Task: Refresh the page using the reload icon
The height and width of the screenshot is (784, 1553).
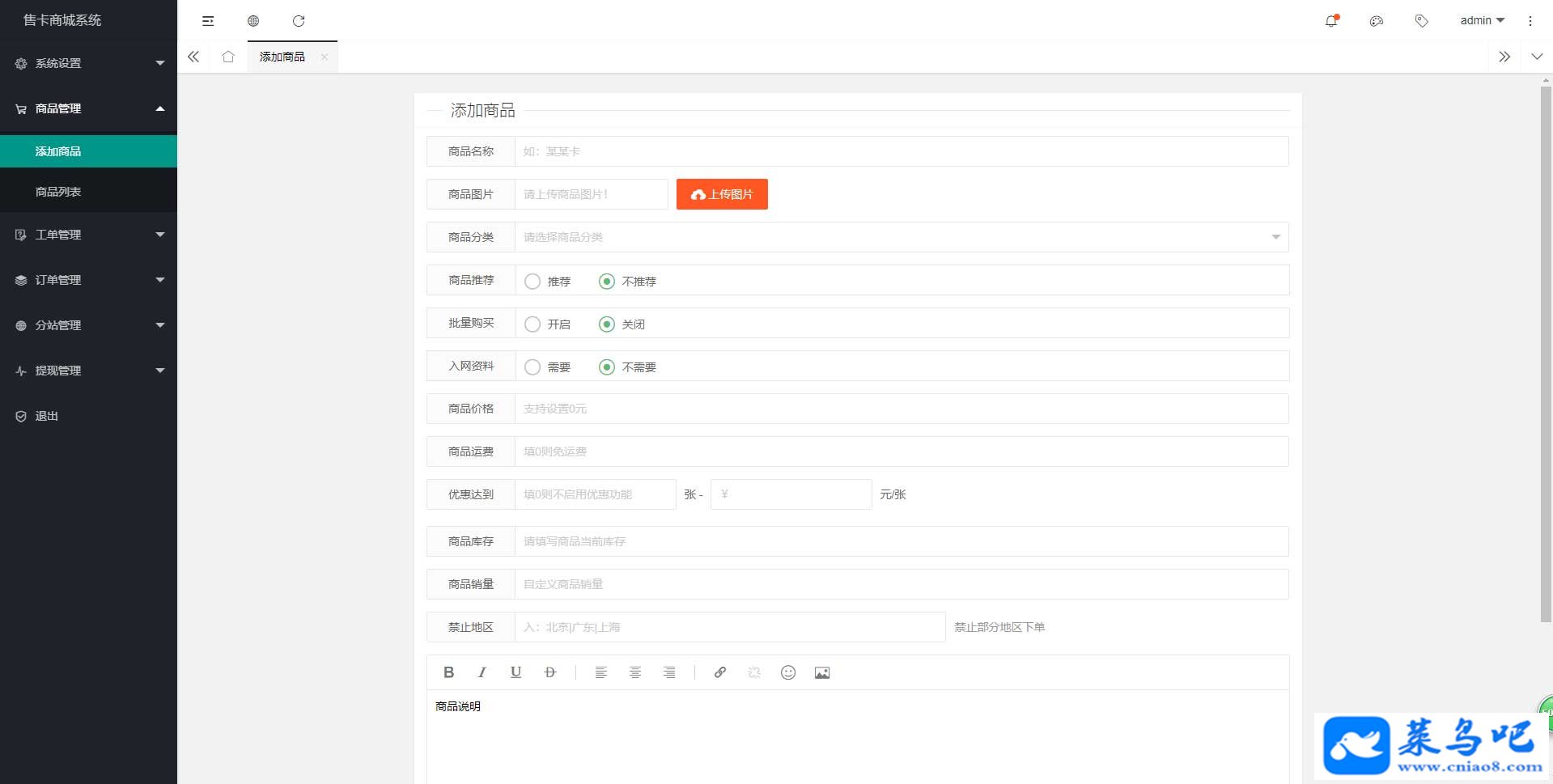Action: [299, 21]
